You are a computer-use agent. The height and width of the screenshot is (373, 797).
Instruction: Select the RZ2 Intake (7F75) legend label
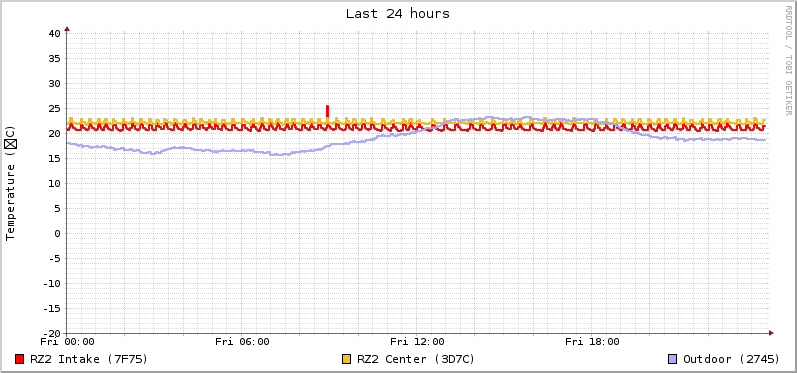[89, 359]
